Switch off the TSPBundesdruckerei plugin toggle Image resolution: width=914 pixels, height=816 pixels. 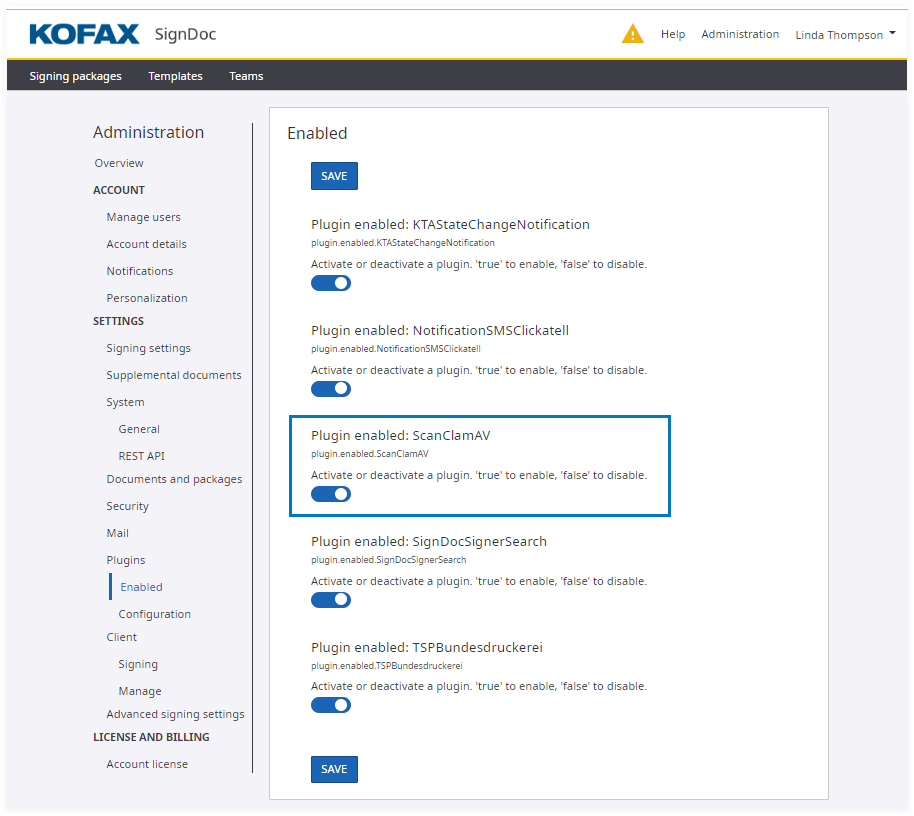tap(331, 705)
